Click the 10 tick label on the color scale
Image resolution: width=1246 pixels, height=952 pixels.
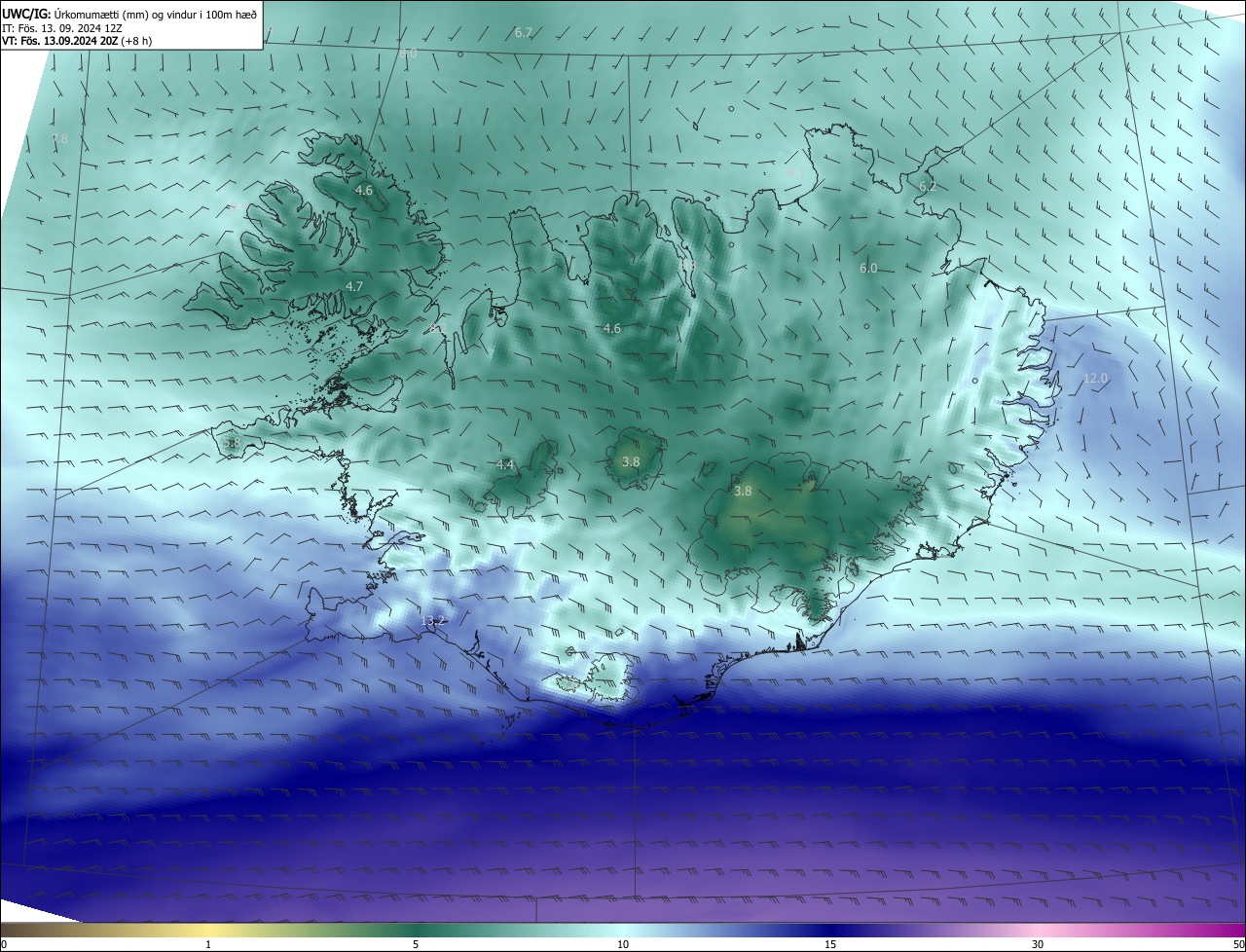click(x=623, y=944)
